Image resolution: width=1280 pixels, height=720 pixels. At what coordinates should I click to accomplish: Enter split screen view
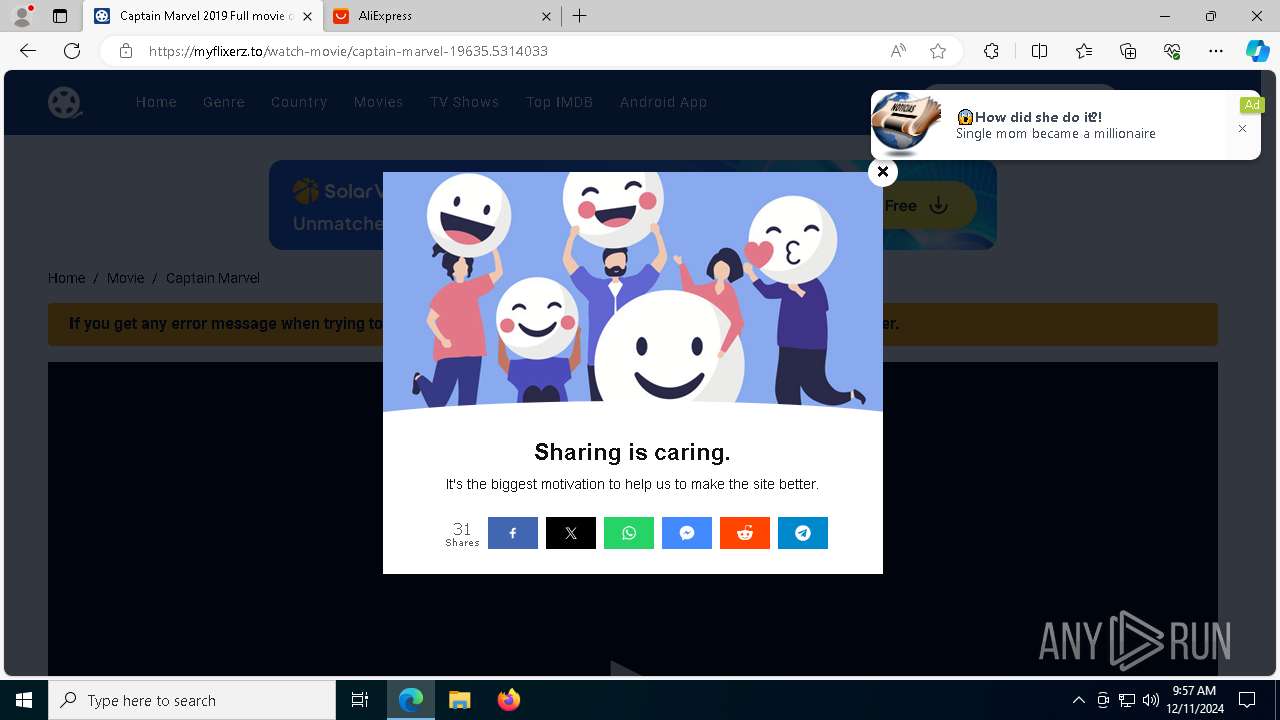pos(1039,51)
